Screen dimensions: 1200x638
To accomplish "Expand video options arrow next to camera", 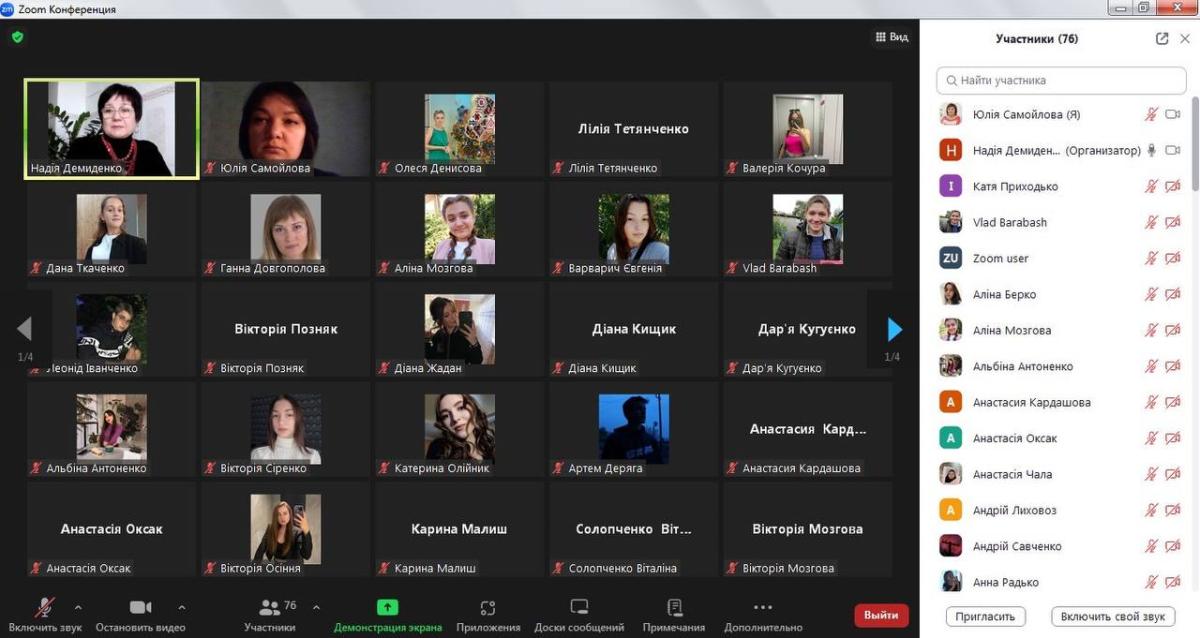I will (181, 607).
